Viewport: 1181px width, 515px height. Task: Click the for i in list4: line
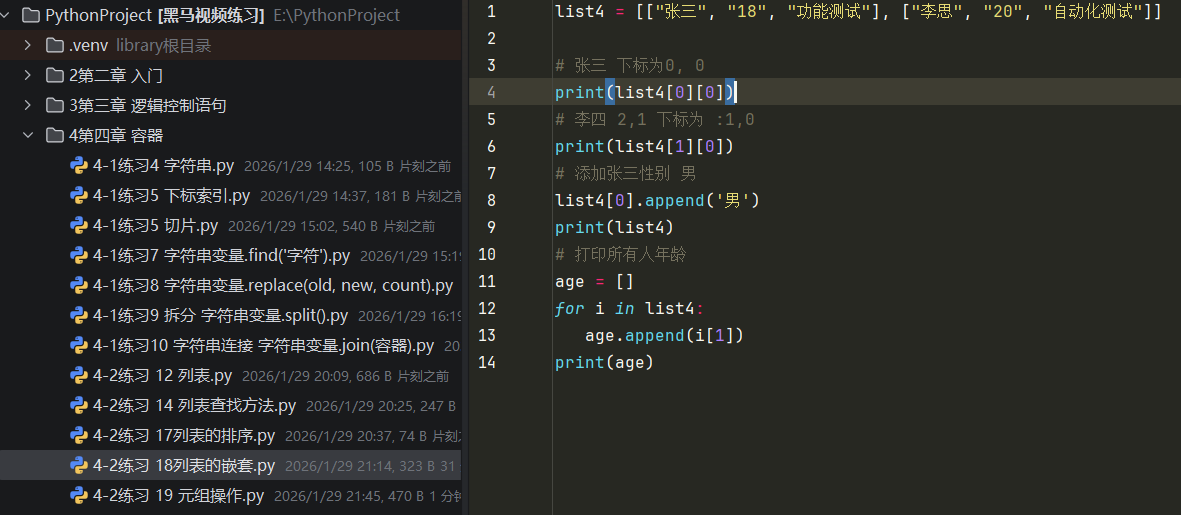(x=630, y=309)
